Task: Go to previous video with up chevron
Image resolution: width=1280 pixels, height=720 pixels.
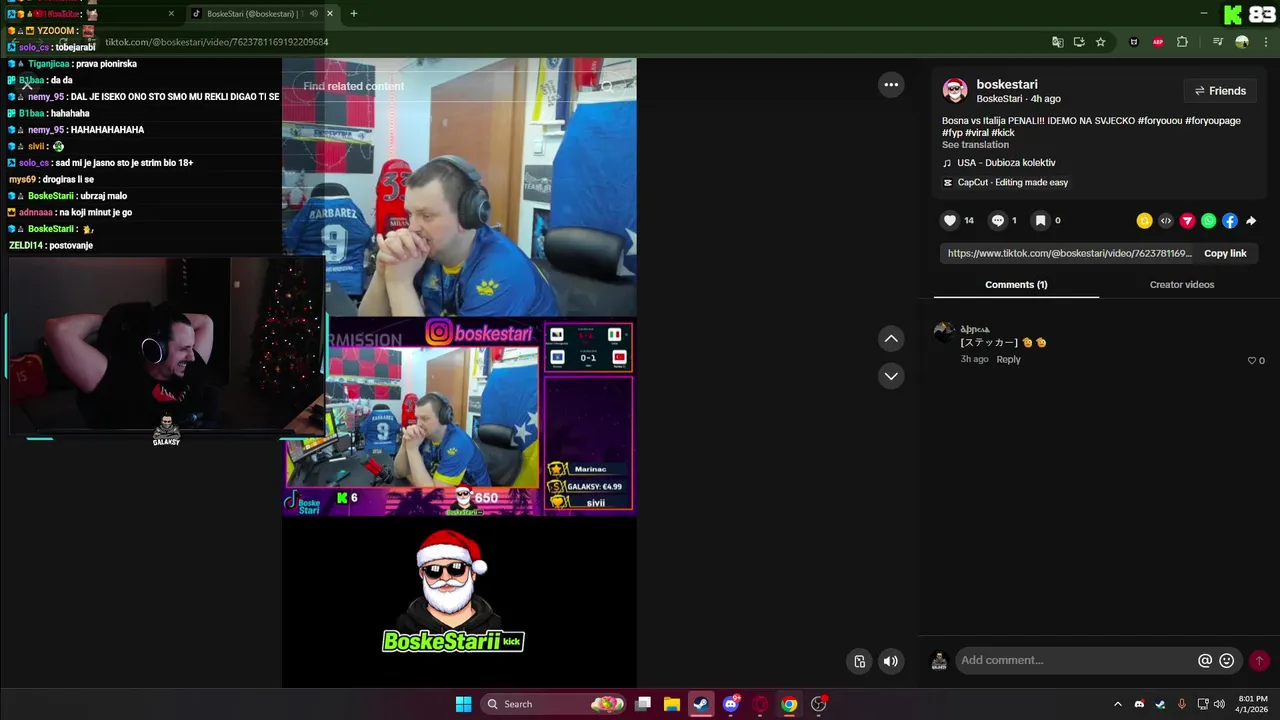Action: tap(891, 339)
